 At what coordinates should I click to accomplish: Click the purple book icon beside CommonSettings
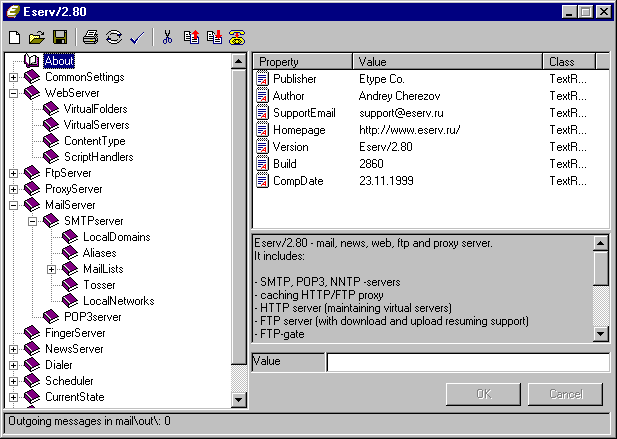point(32,77)
